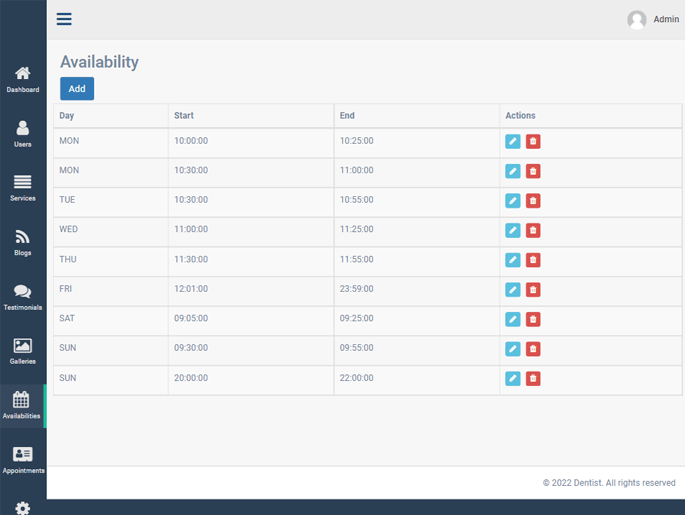The image size is (685, 515).
Task: Delete the SAT 09:05:00 availability entry
Action: point(533,319)
